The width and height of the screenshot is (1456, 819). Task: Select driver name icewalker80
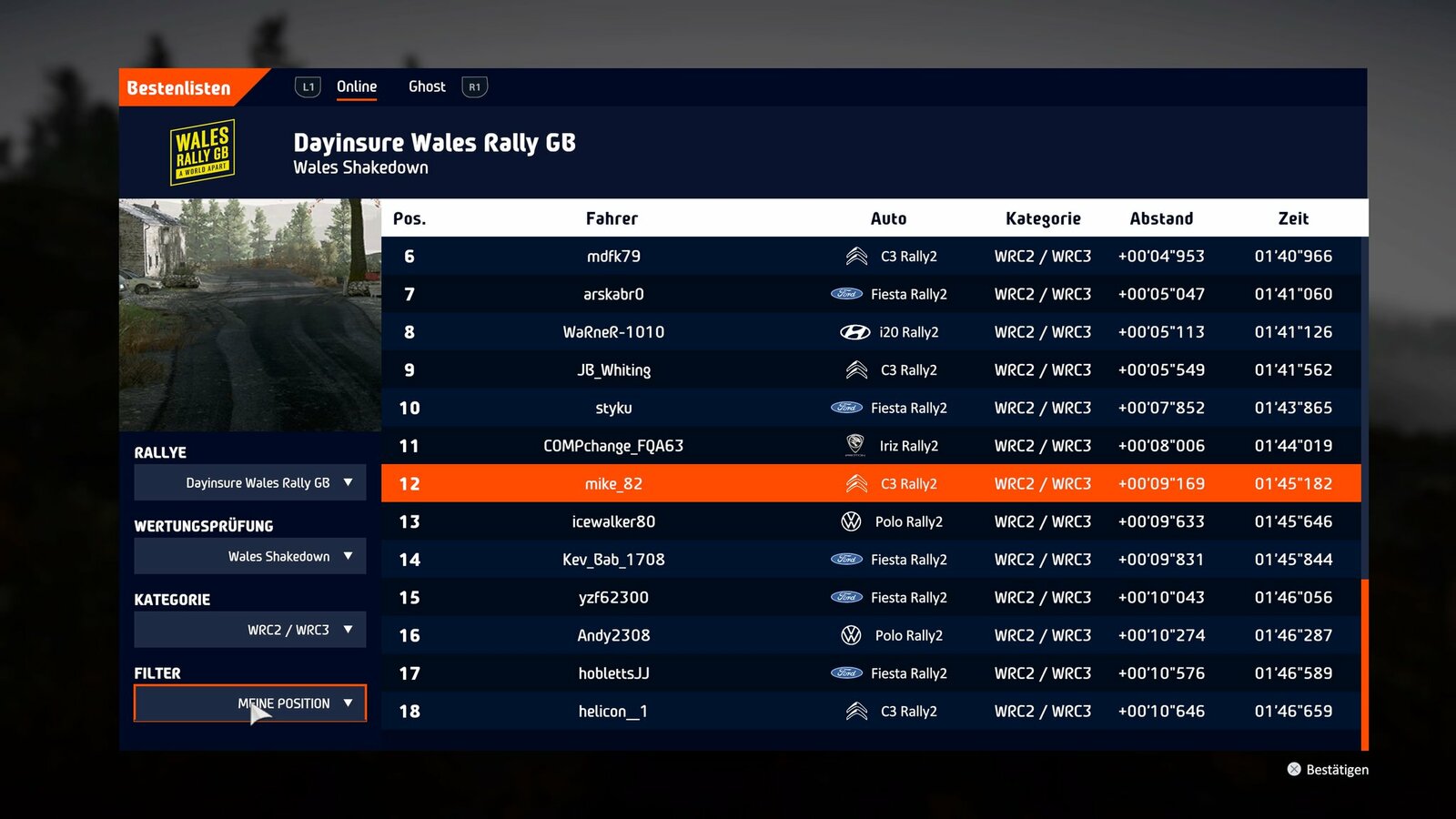tap(613, 521)
